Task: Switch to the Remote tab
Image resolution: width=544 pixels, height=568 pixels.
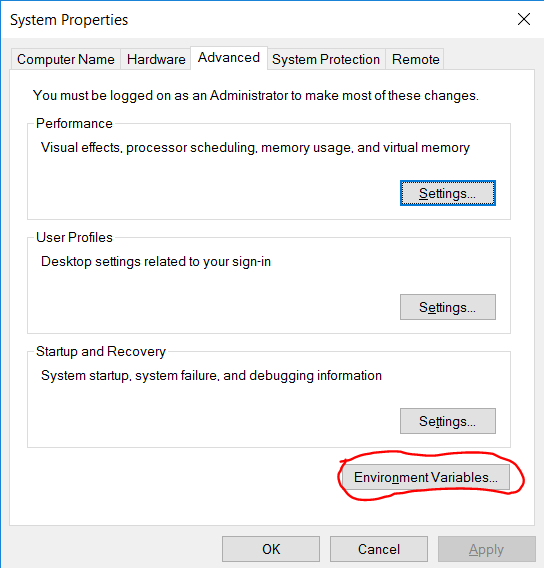Action: pos(415,59)
